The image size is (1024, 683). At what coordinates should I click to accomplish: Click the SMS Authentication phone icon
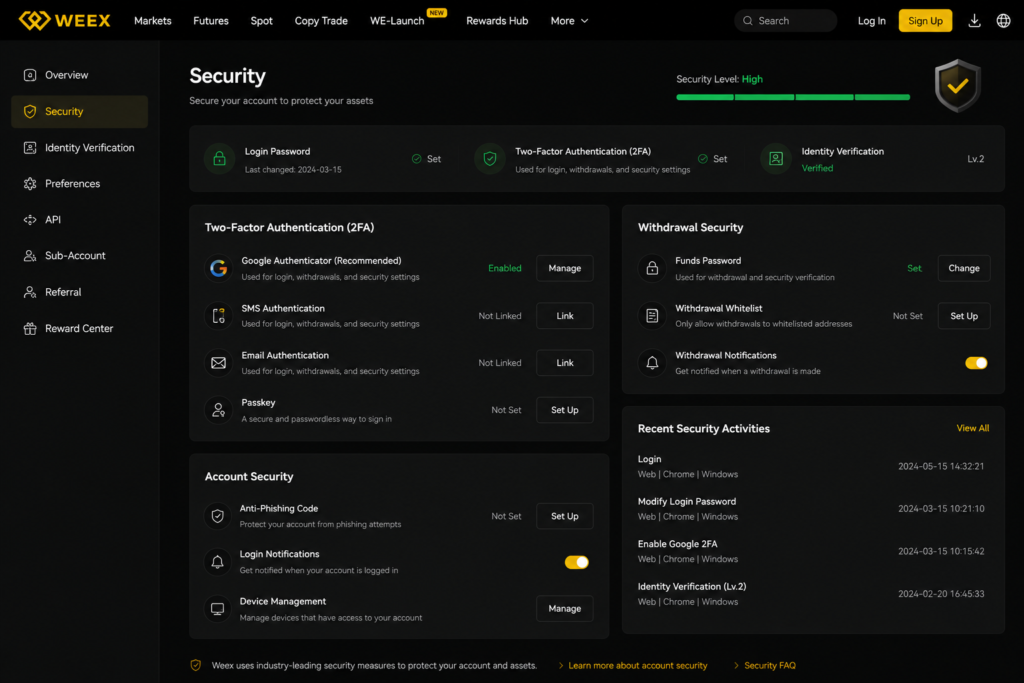tap(219, 315)
